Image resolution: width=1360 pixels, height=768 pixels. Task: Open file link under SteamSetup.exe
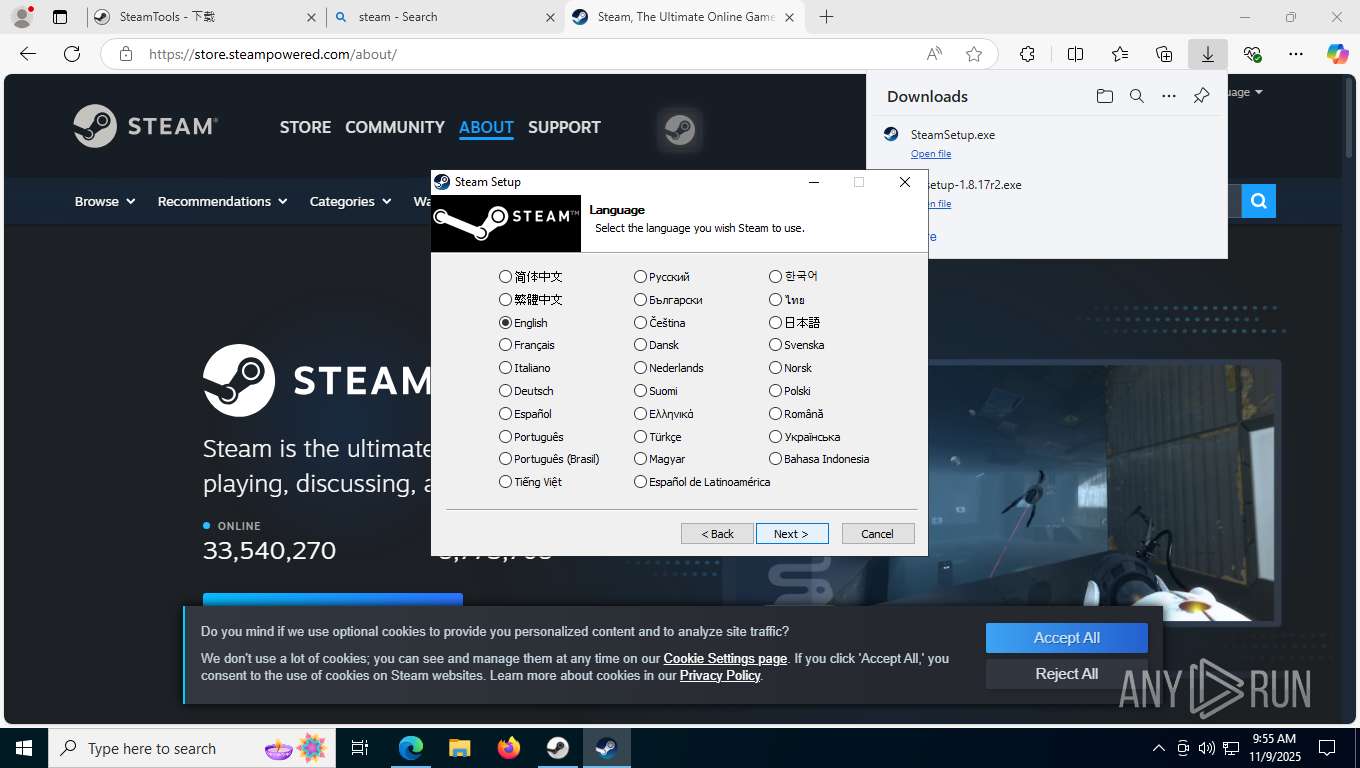pyautogui.click(x=931, y=154)
